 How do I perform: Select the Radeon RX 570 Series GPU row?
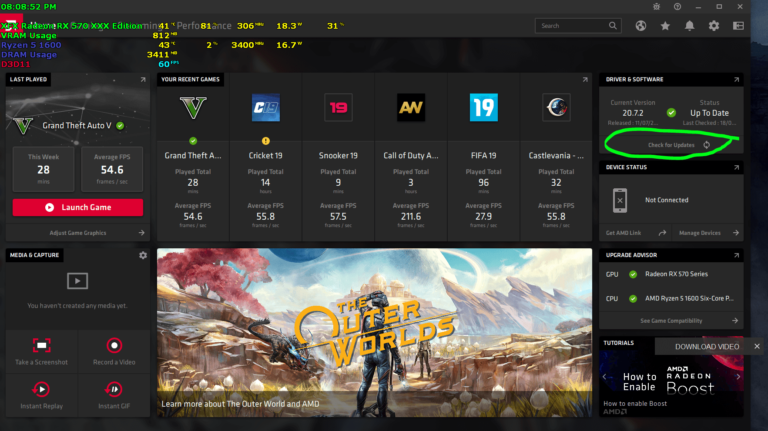[x=671, y=274]
